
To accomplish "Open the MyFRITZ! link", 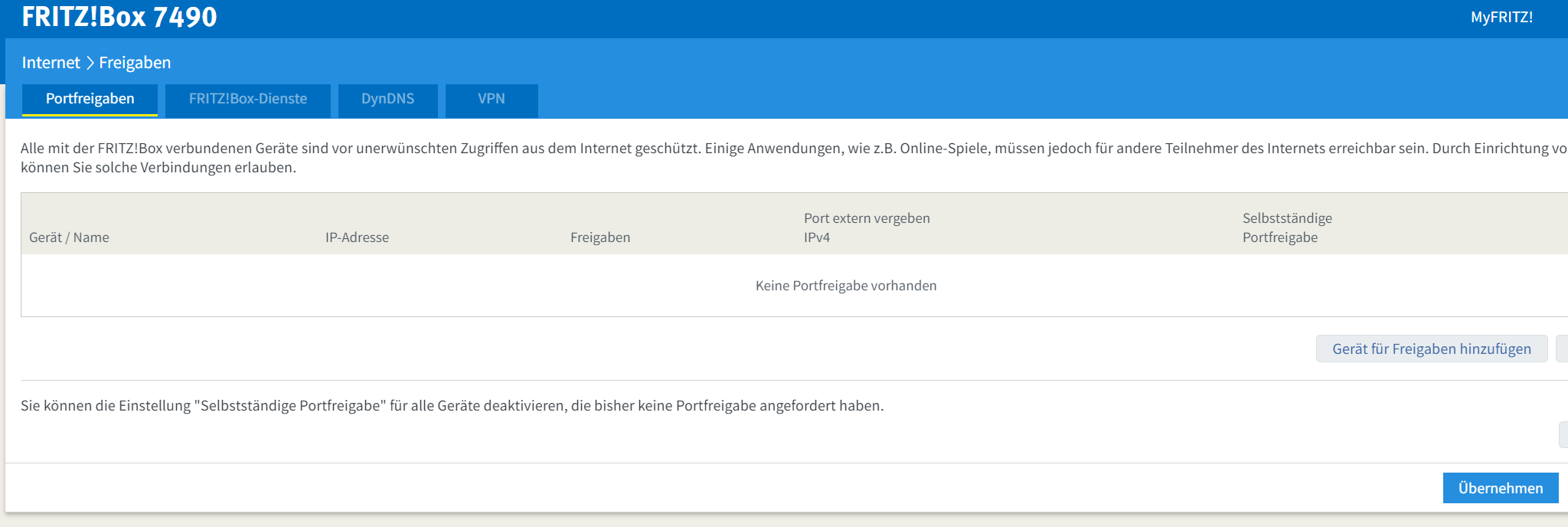I will click(x=1501, y=18).
